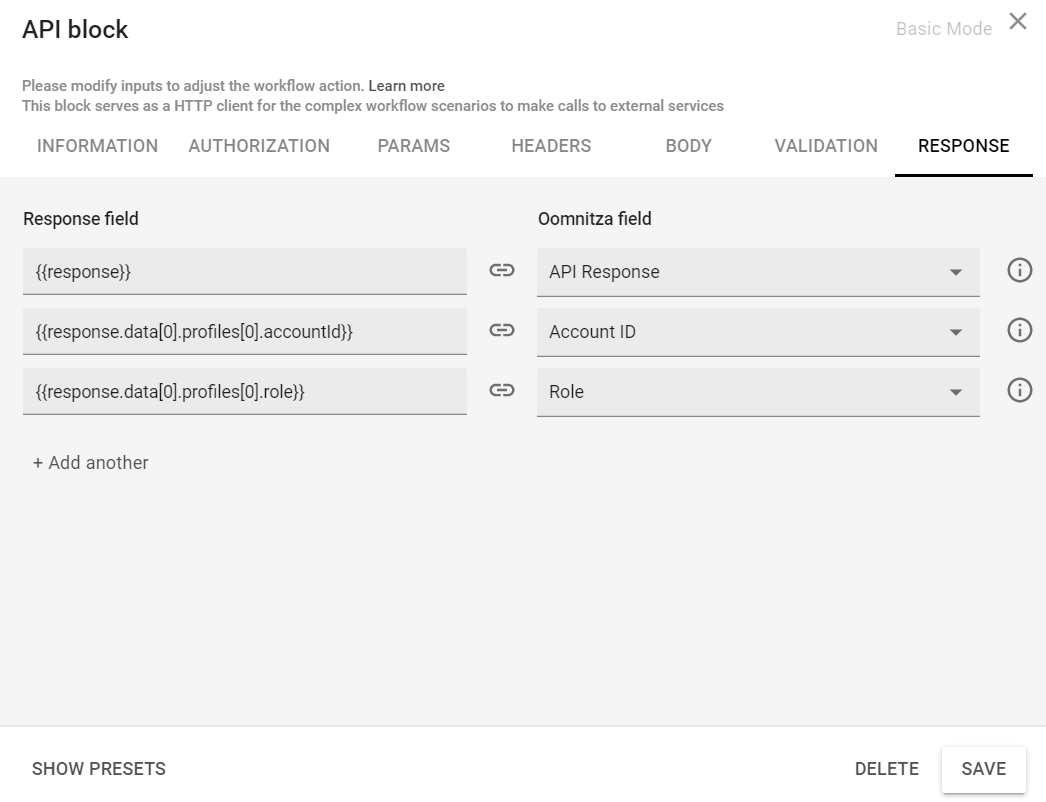Switch to the AUTHORIZATION tab

[258, 146]
